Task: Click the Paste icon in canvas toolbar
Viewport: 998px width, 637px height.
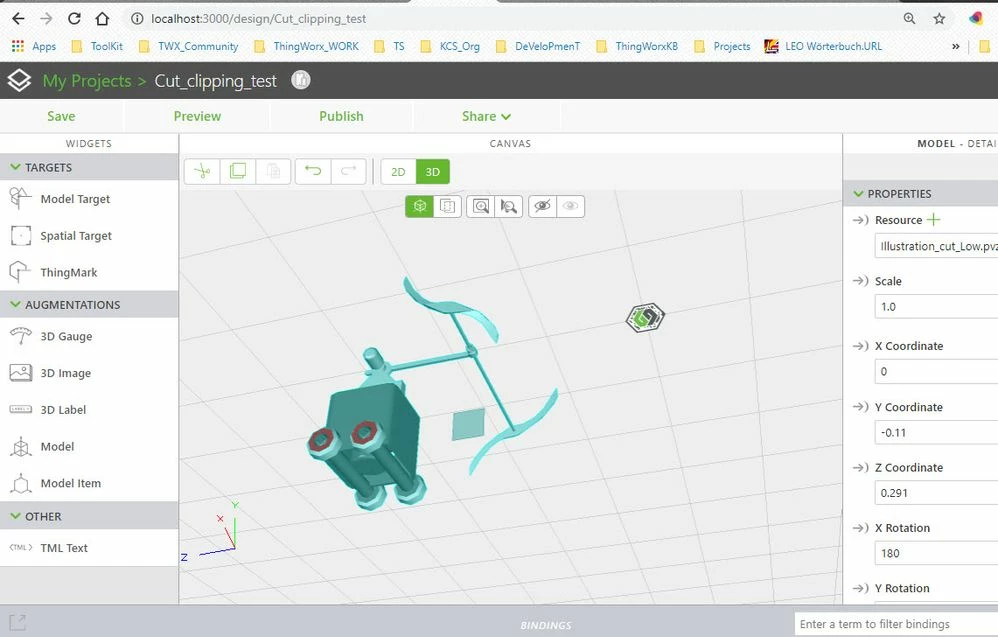Action: (274, 171)
